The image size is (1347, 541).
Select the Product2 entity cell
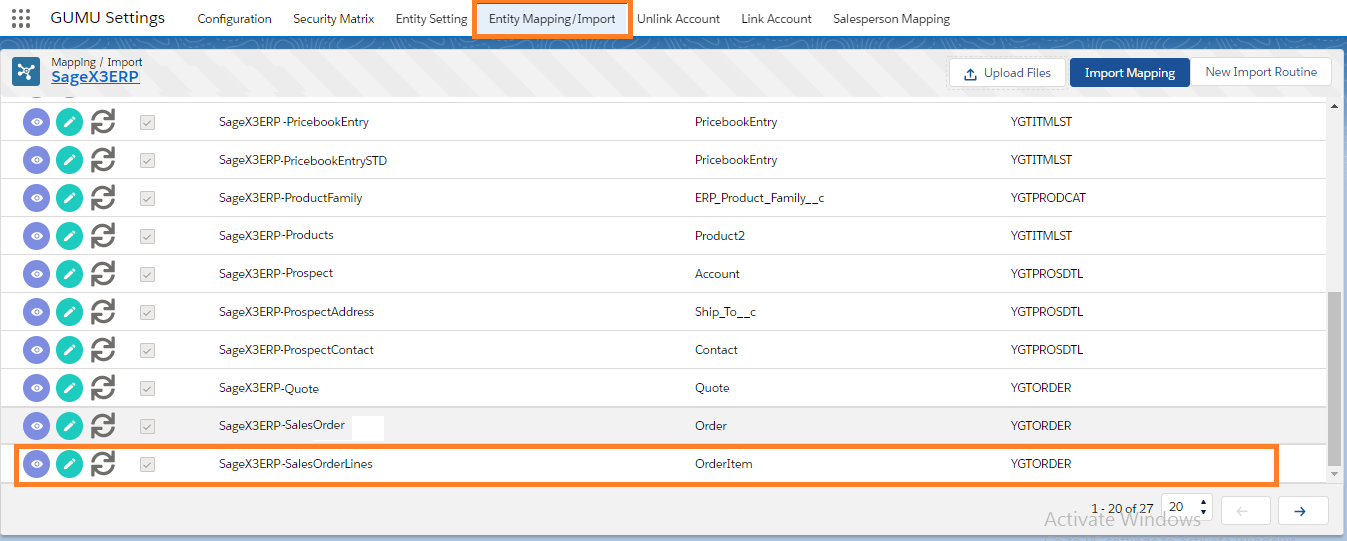click(x=720, y=236)
